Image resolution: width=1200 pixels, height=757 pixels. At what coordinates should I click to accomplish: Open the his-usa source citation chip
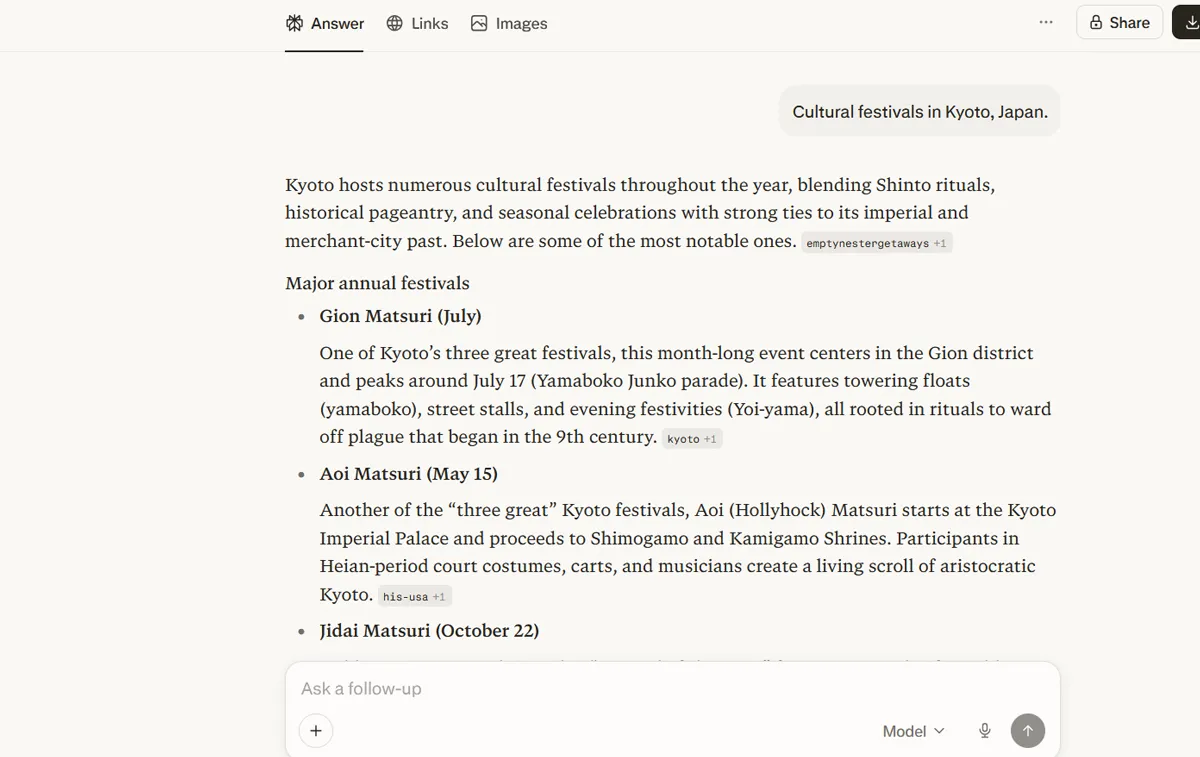click(415, 596)
